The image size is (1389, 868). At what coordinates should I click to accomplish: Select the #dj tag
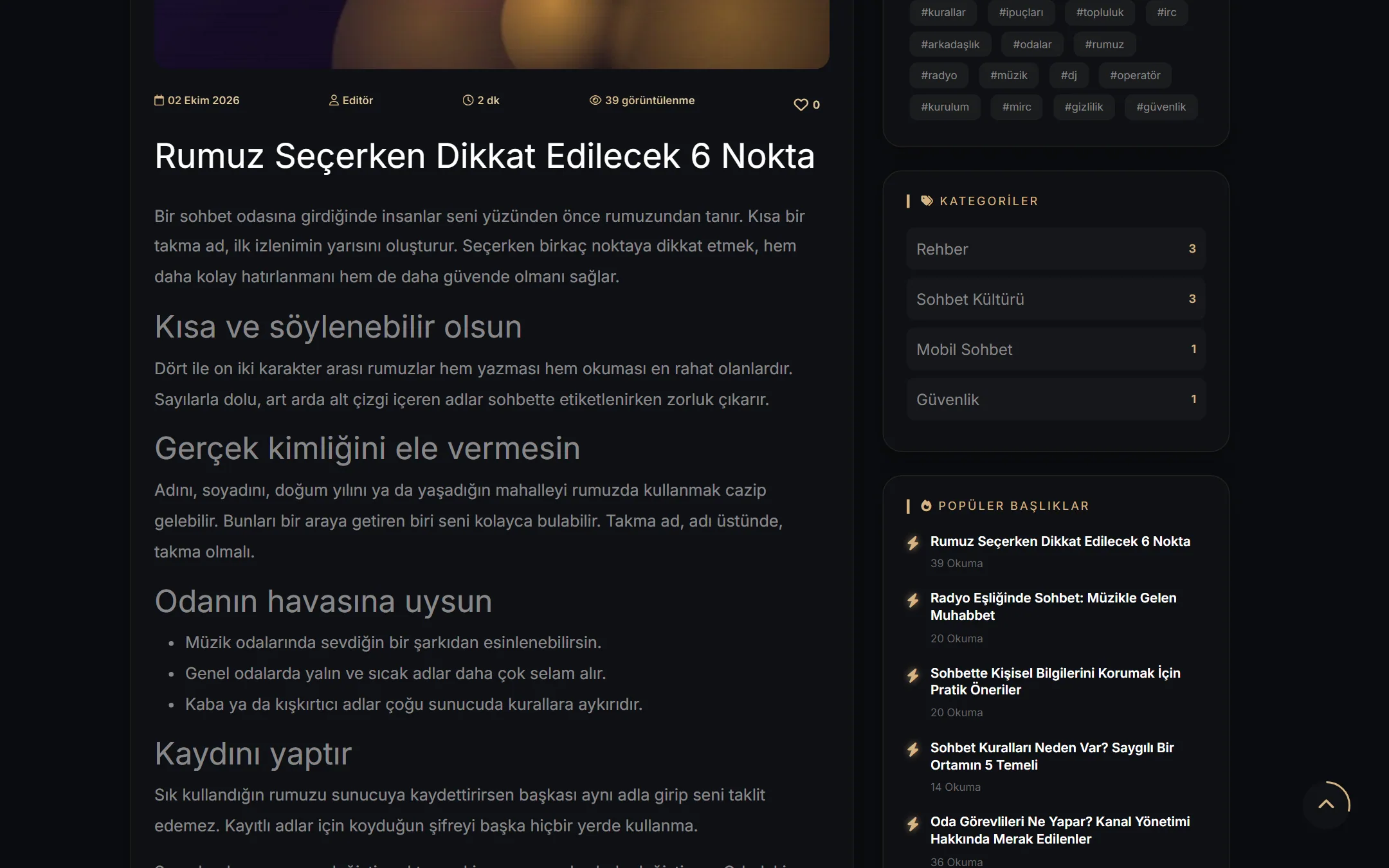click(1069, 75)
